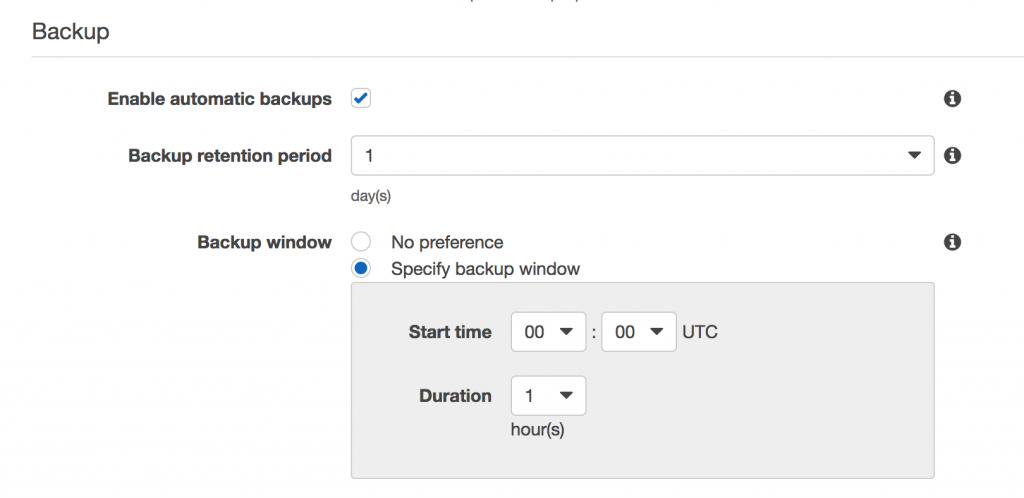Click the info icon beside Enable automatic backups
The image size is (1024, 498).
[952, 99]
